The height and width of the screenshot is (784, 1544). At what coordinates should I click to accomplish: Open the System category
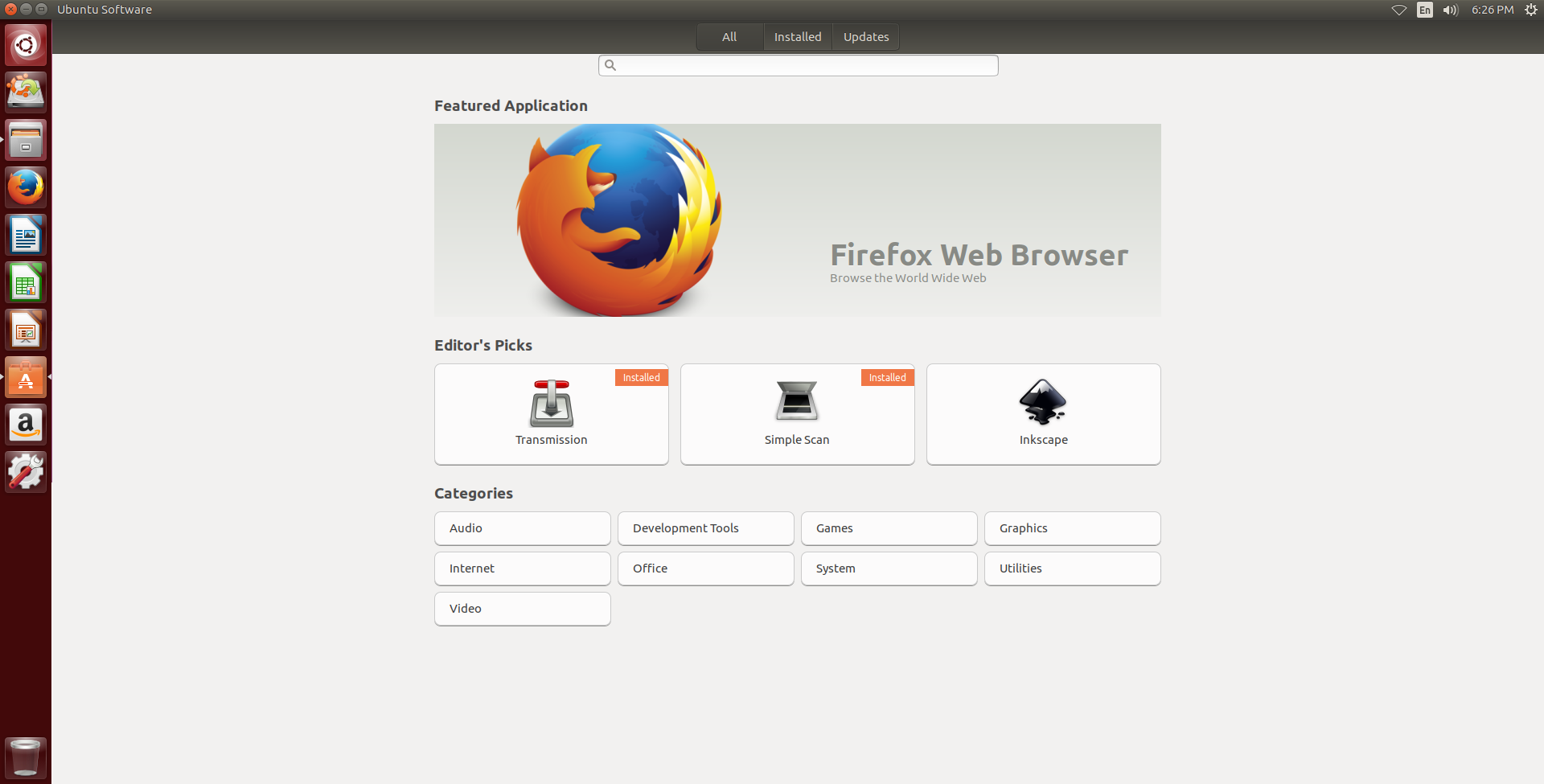click(889, 569)
